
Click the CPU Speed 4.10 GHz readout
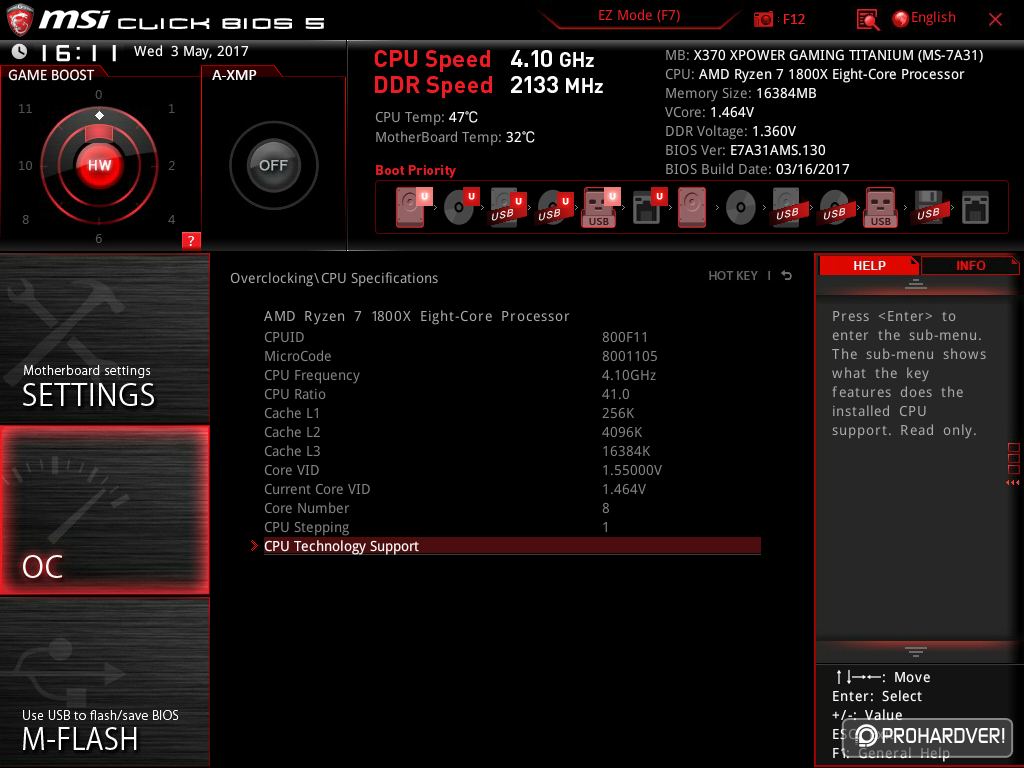[x=484, y=59]
